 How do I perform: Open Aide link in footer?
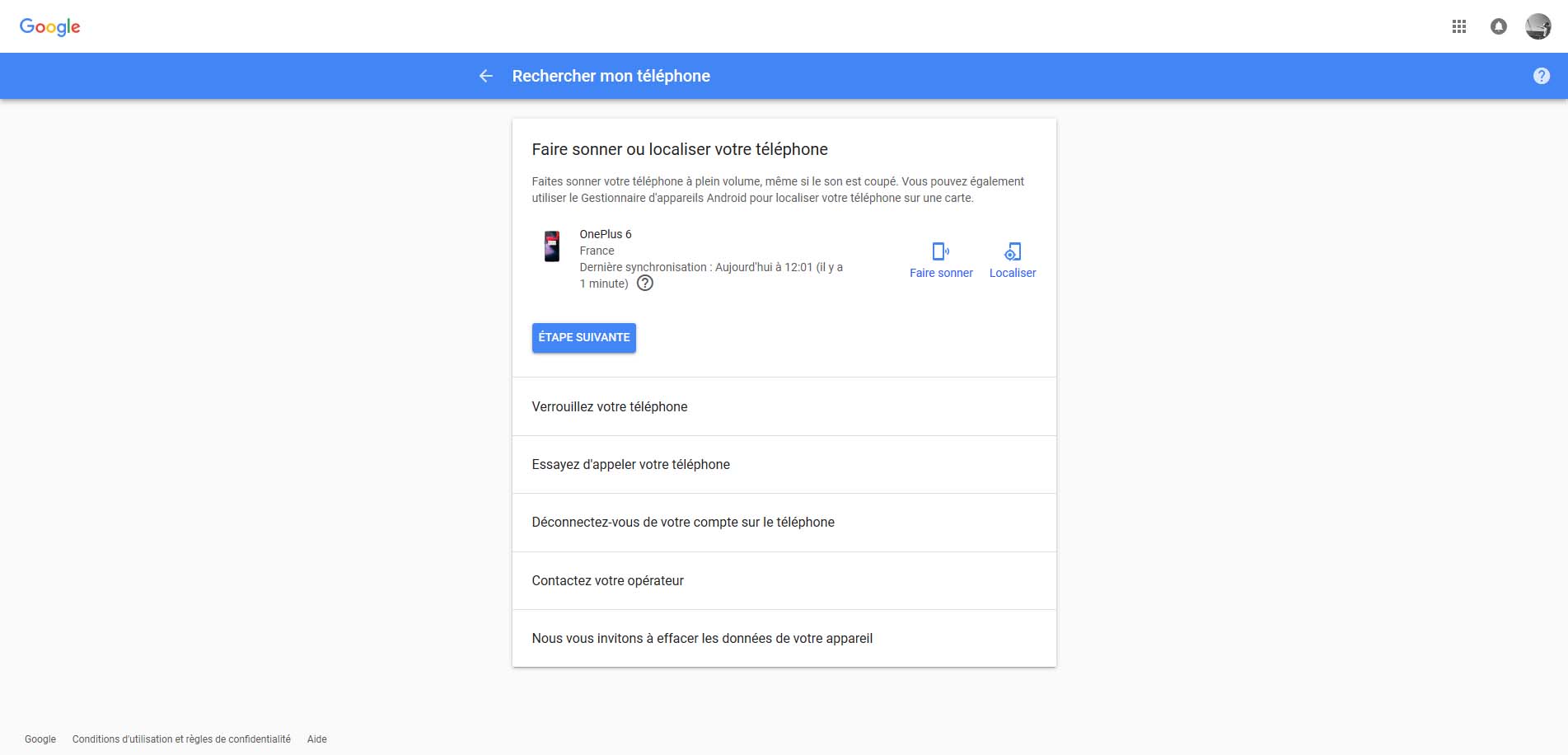(317, 739)
